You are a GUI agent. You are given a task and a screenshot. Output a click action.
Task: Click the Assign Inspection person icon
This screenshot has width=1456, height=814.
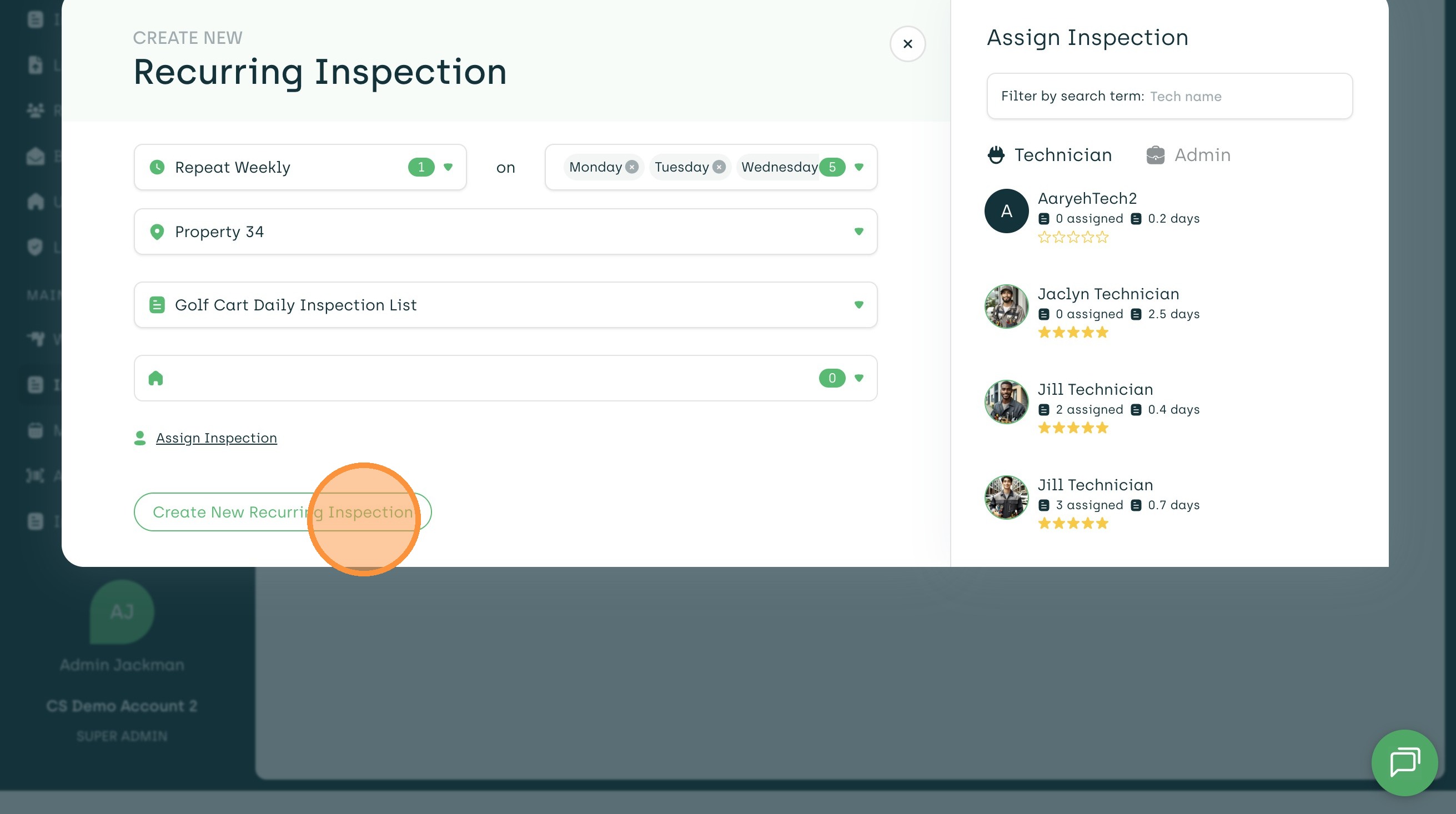139,438
